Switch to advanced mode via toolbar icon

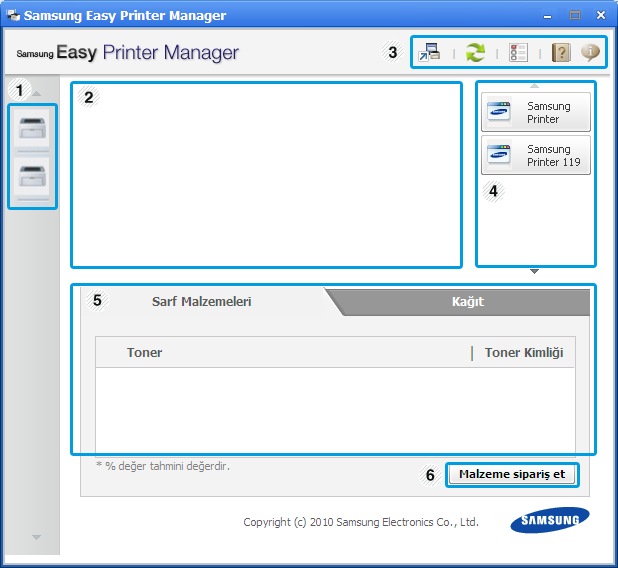click(429, 52)
